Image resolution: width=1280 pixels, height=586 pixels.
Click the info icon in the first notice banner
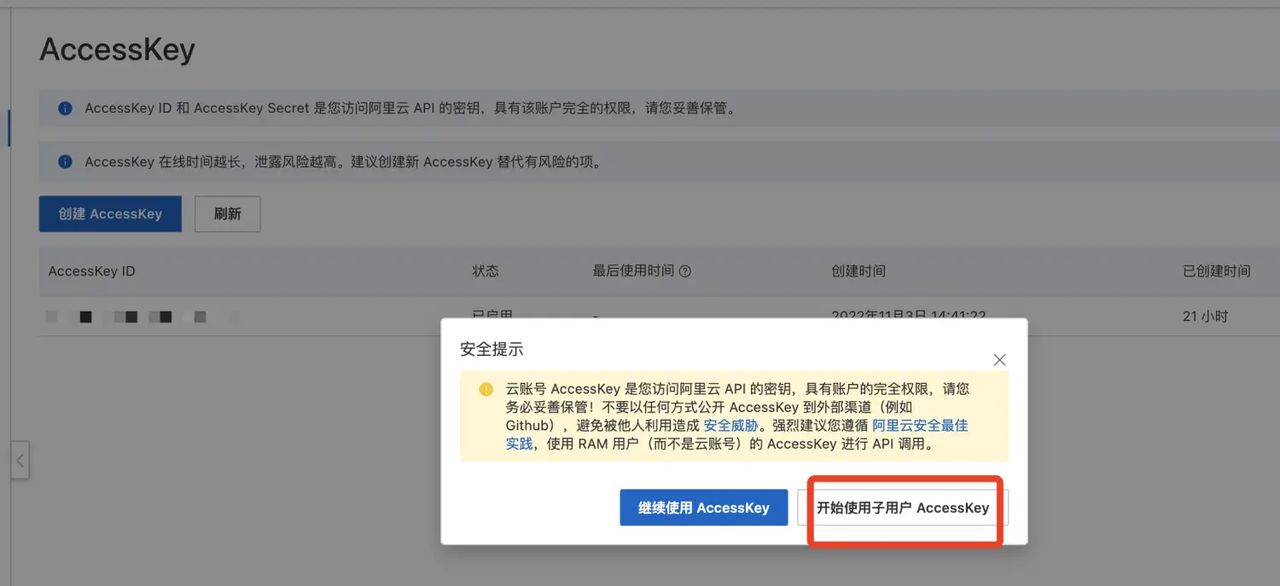65,108
